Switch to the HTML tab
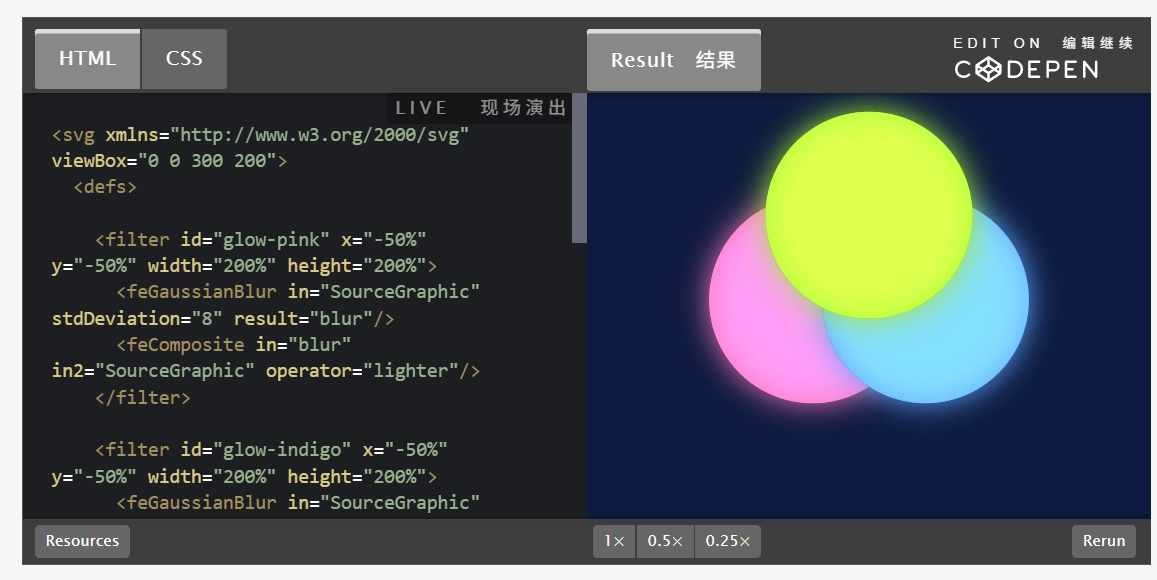1157x580 pixels. pyautogui.click(x=87, y=59)
